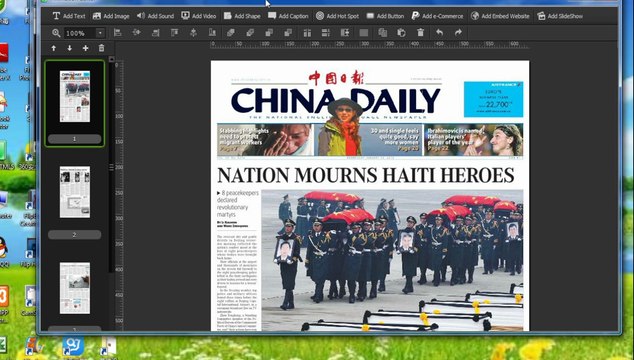The width and height of the screenshot is (634, 360).
Task: Click the paste clipboard icon
Action: [x=402, y=33]
